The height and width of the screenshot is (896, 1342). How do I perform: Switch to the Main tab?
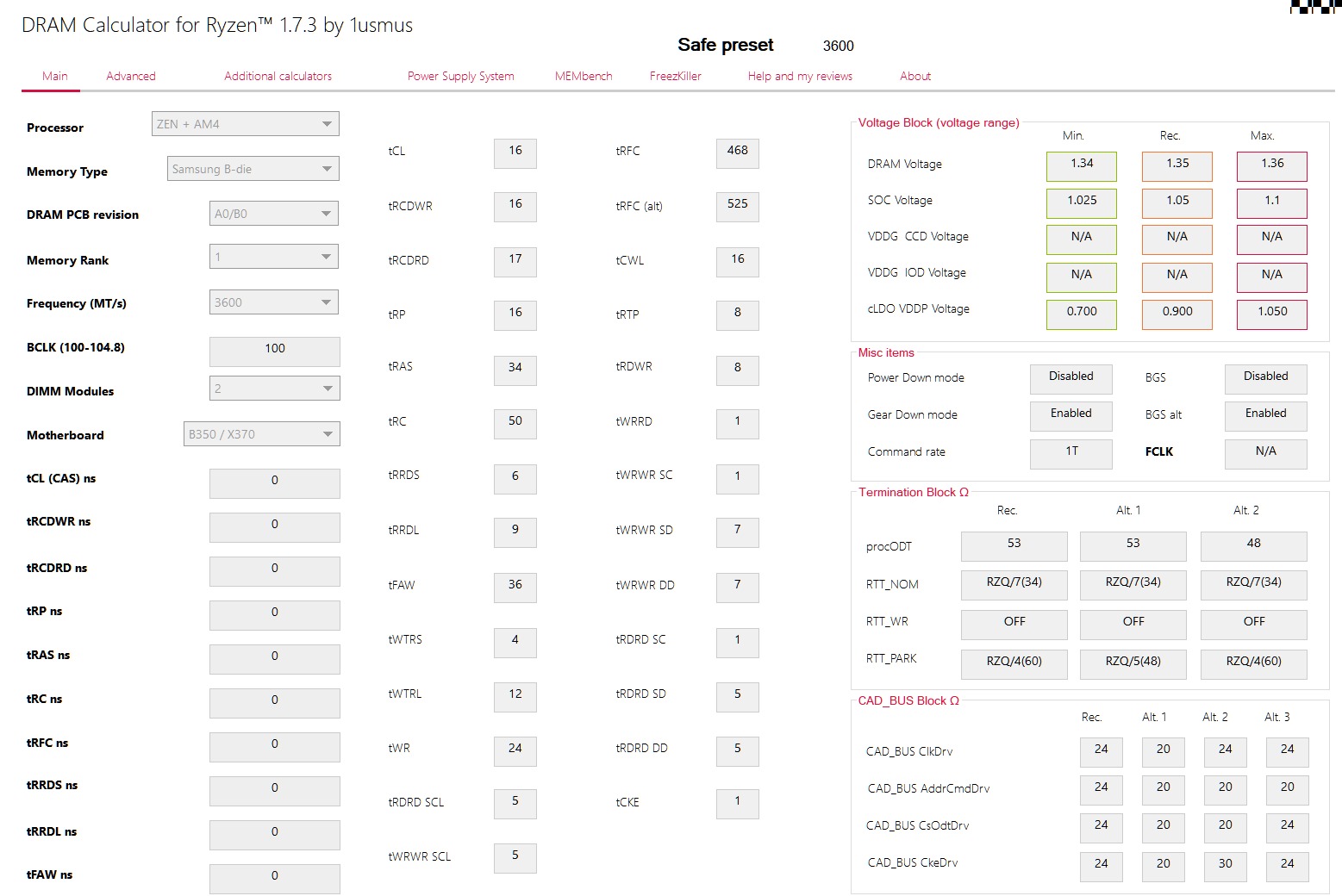[x=55, y=76]
